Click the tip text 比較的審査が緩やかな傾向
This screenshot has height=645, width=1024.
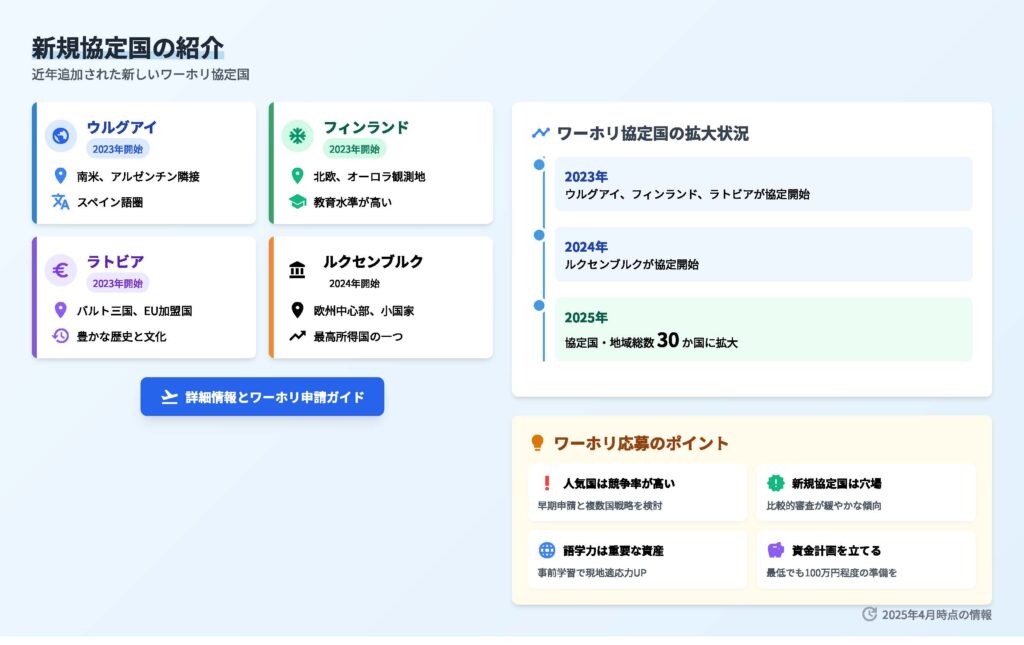(x=824, y=505)
